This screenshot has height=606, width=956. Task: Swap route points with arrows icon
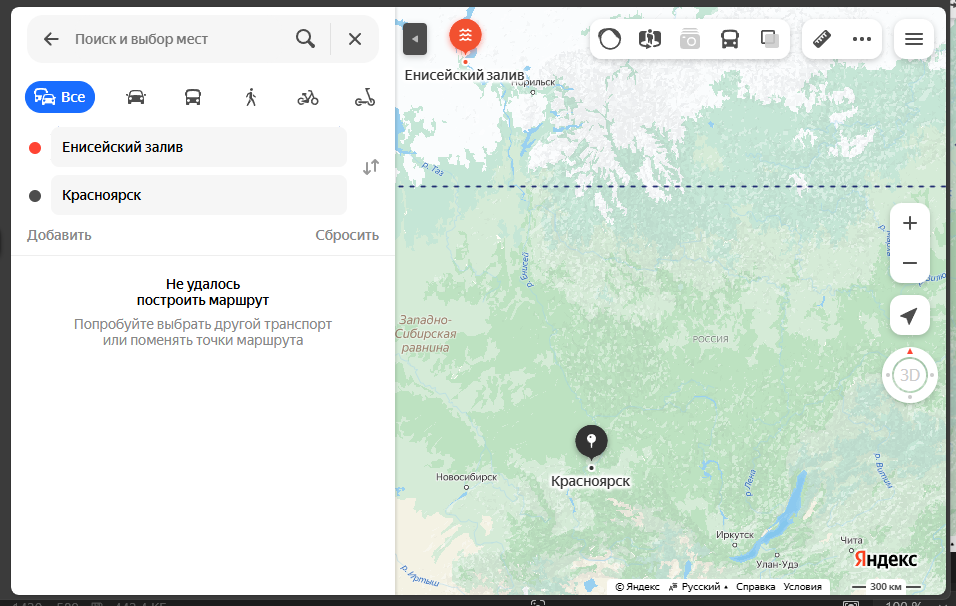pyautogui.click(x=371, y=168)
